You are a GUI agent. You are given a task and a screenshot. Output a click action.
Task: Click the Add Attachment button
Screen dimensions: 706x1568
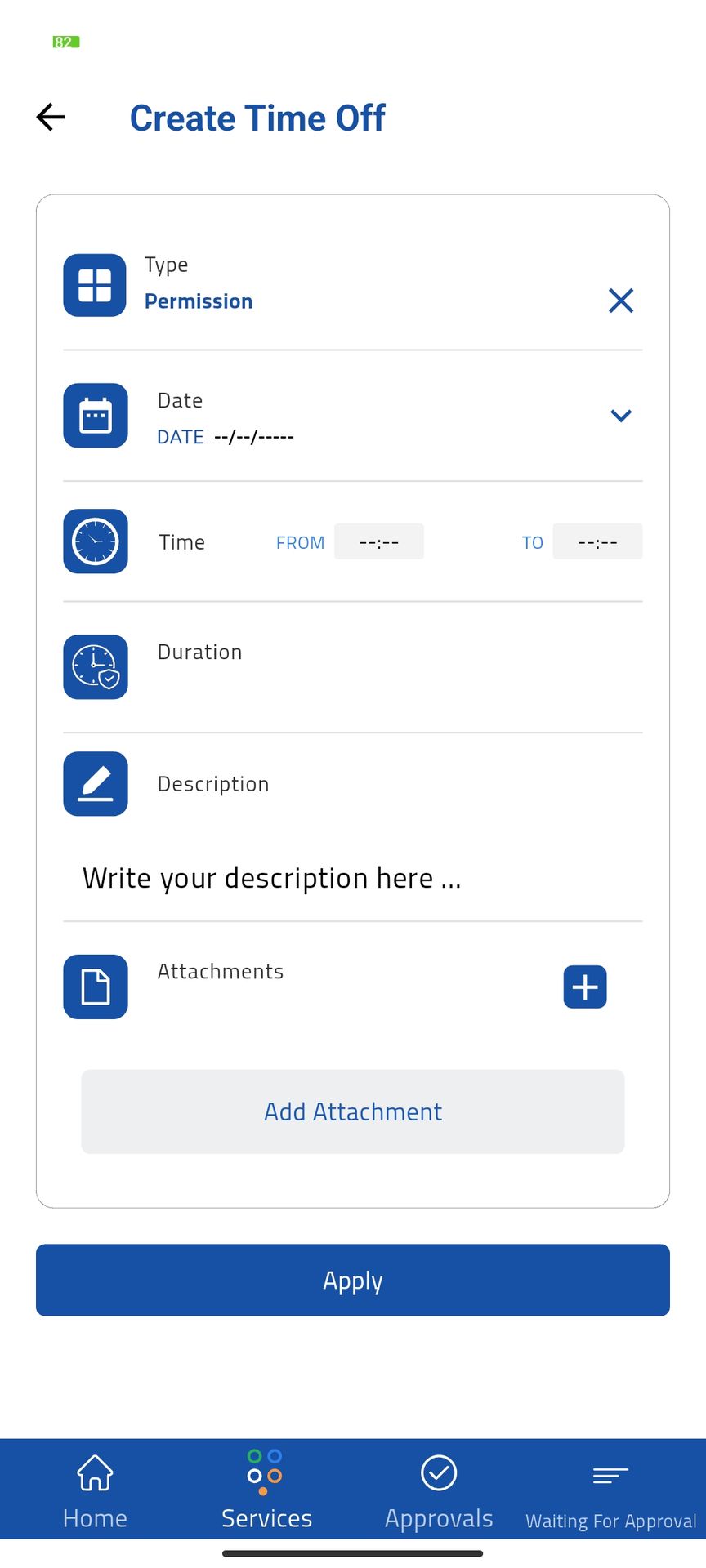tap(353, 1111)
